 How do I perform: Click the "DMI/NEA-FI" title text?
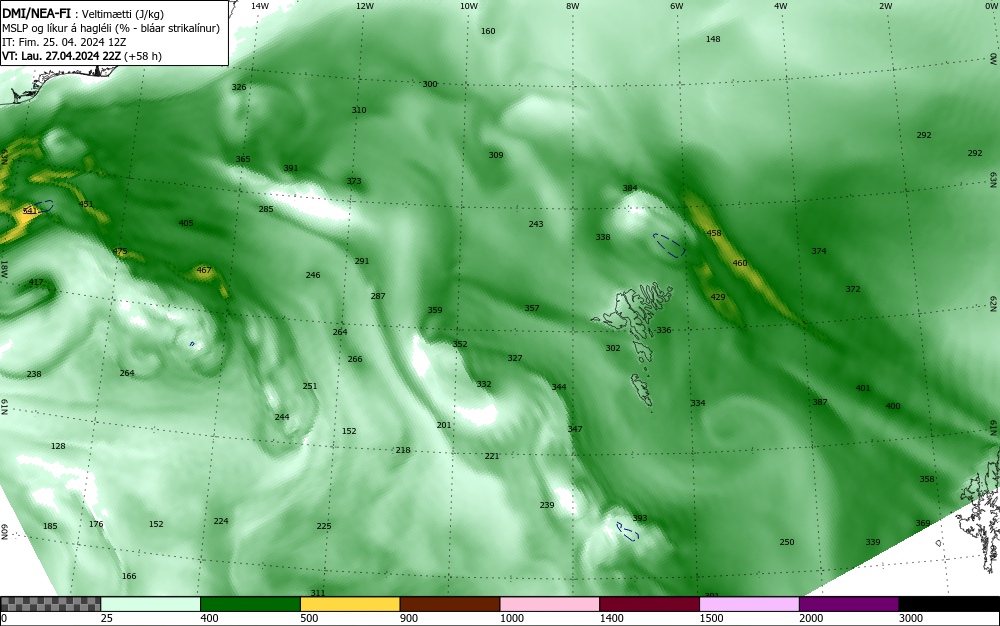36,14
